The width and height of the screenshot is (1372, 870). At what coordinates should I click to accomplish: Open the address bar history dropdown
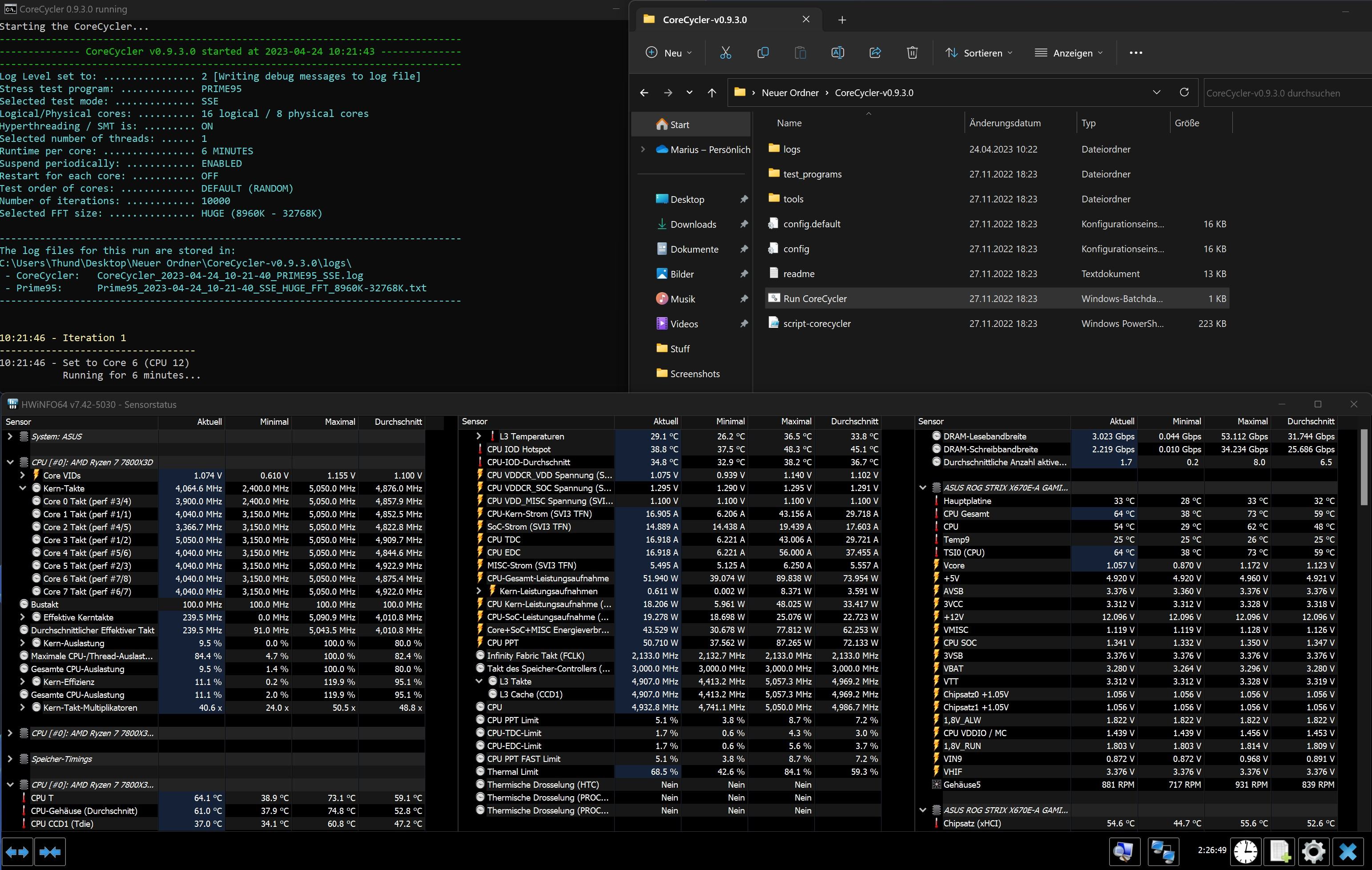[1157, 93]
